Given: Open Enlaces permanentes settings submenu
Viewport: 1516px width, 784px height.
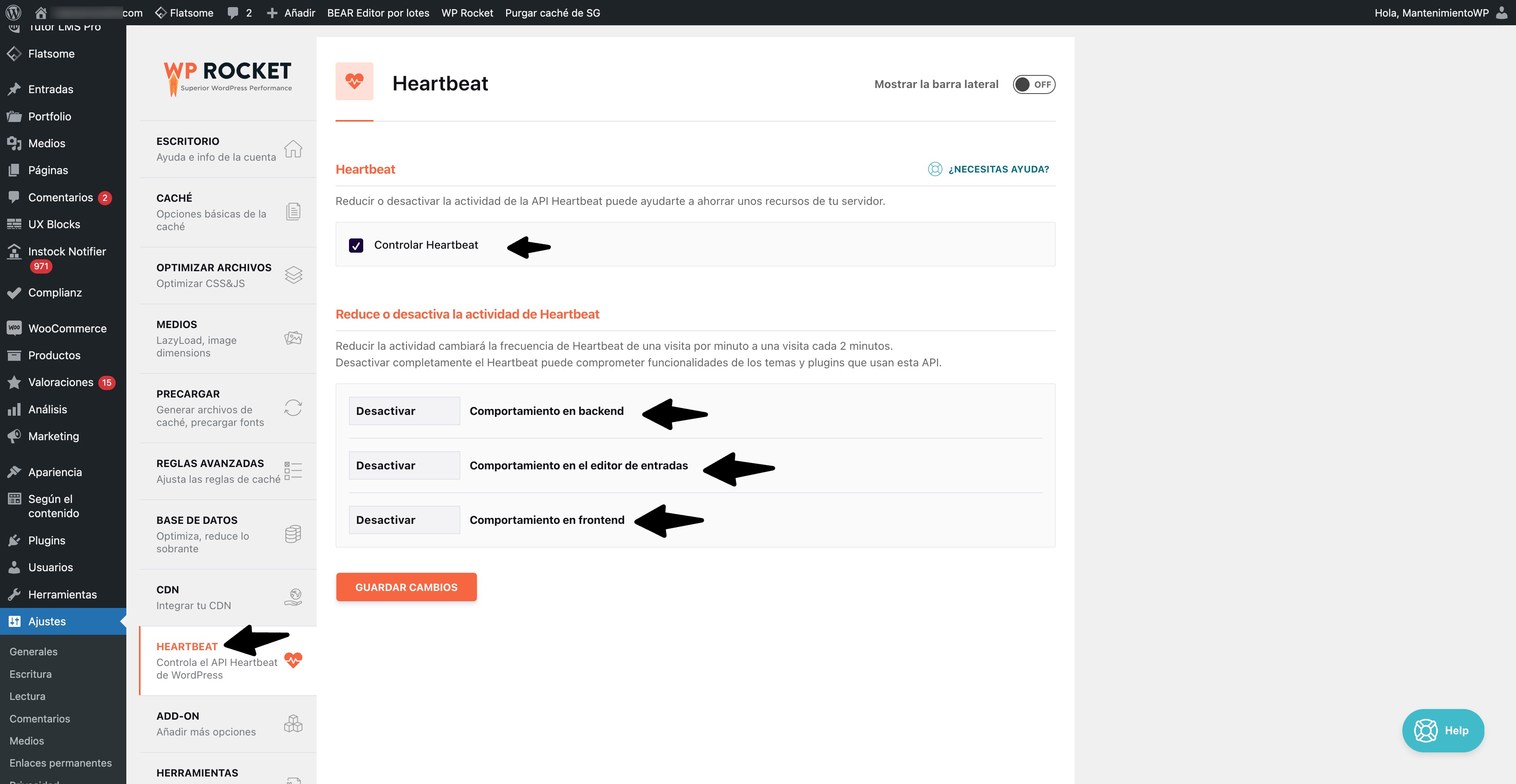Looking at the screenshot, I should (60, 763).
